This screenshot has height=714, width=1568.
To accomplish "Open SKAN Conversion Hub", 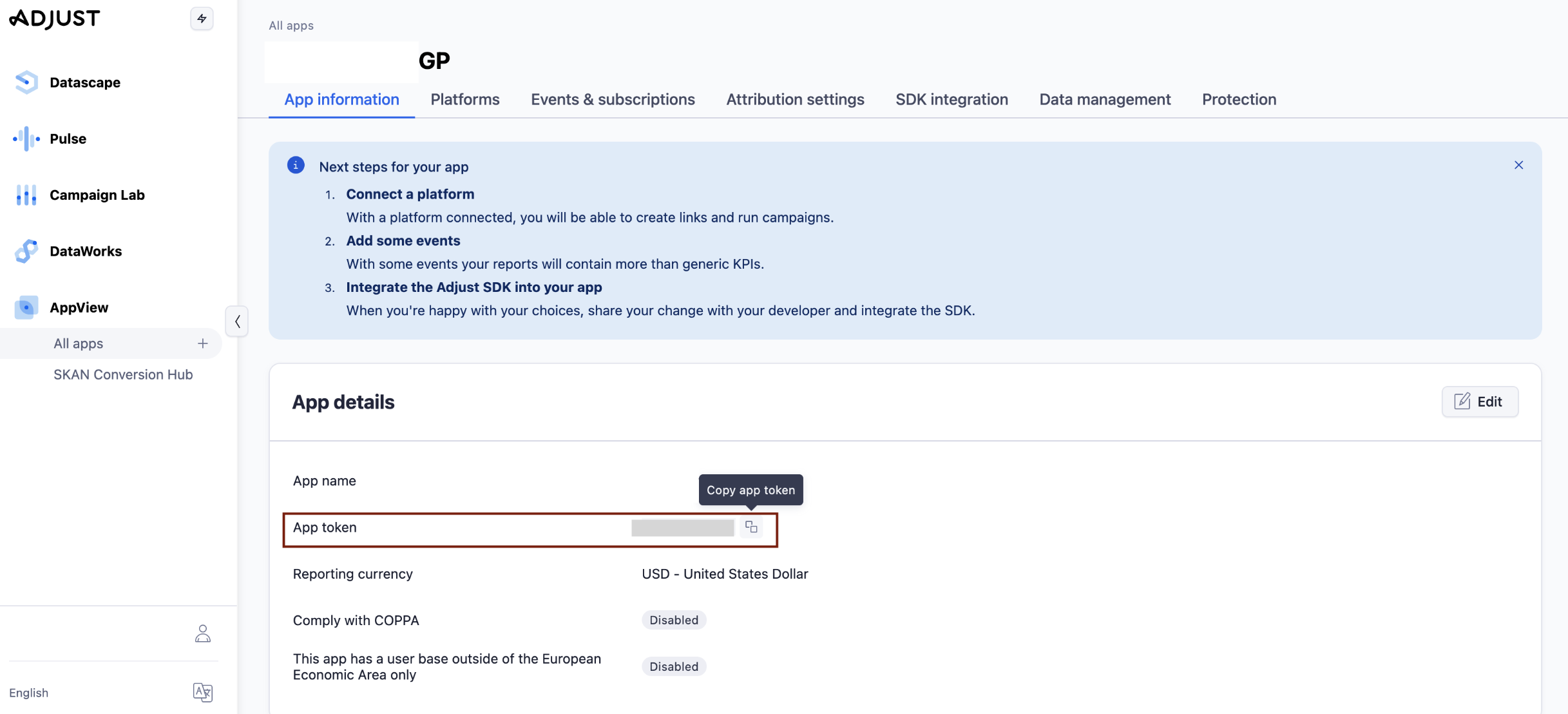I will point(123,374).
